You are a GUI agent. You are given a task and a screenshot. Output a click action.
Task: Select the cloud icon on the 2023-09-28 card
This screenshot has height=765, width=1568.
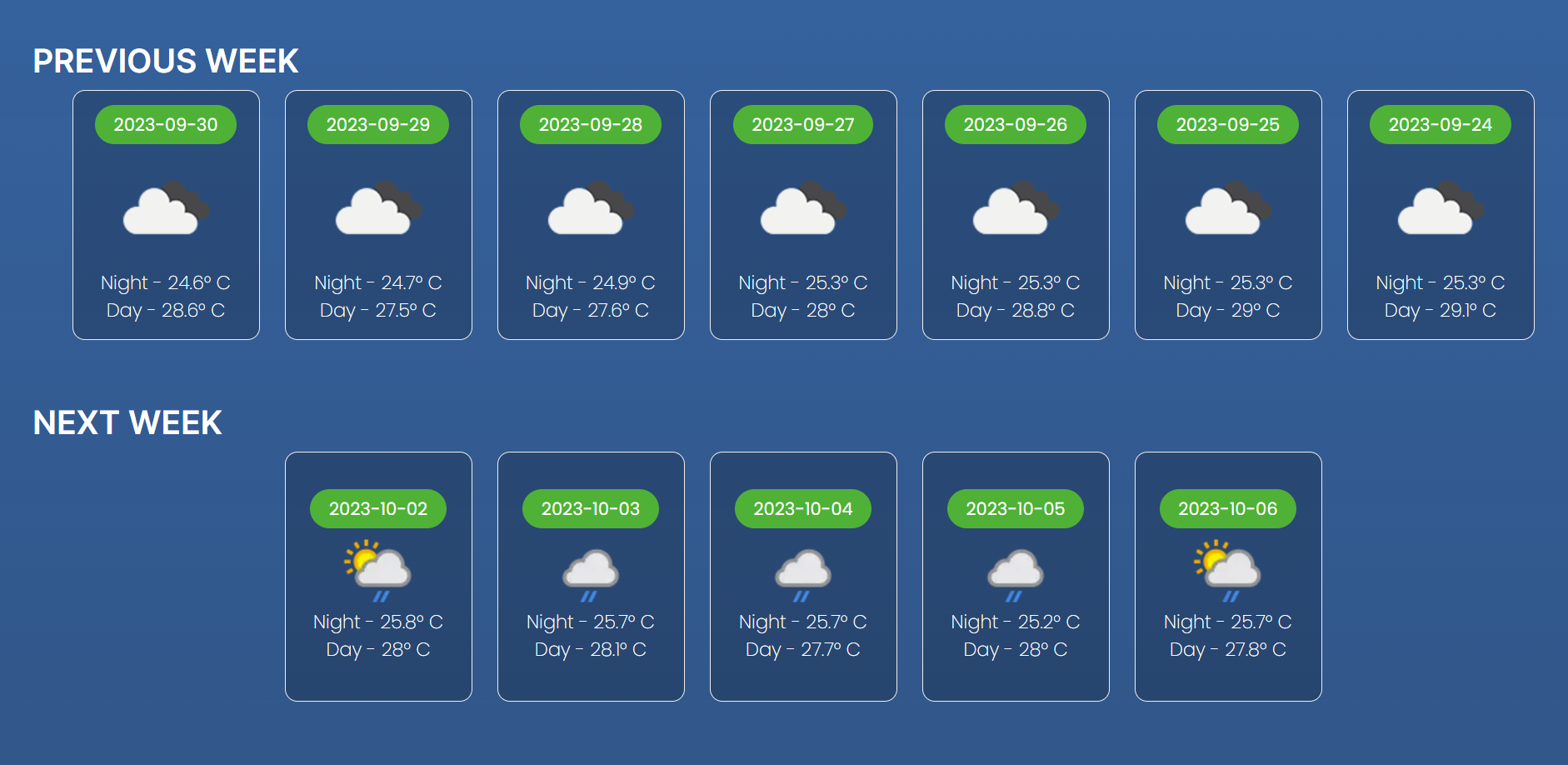pos(590,208)
